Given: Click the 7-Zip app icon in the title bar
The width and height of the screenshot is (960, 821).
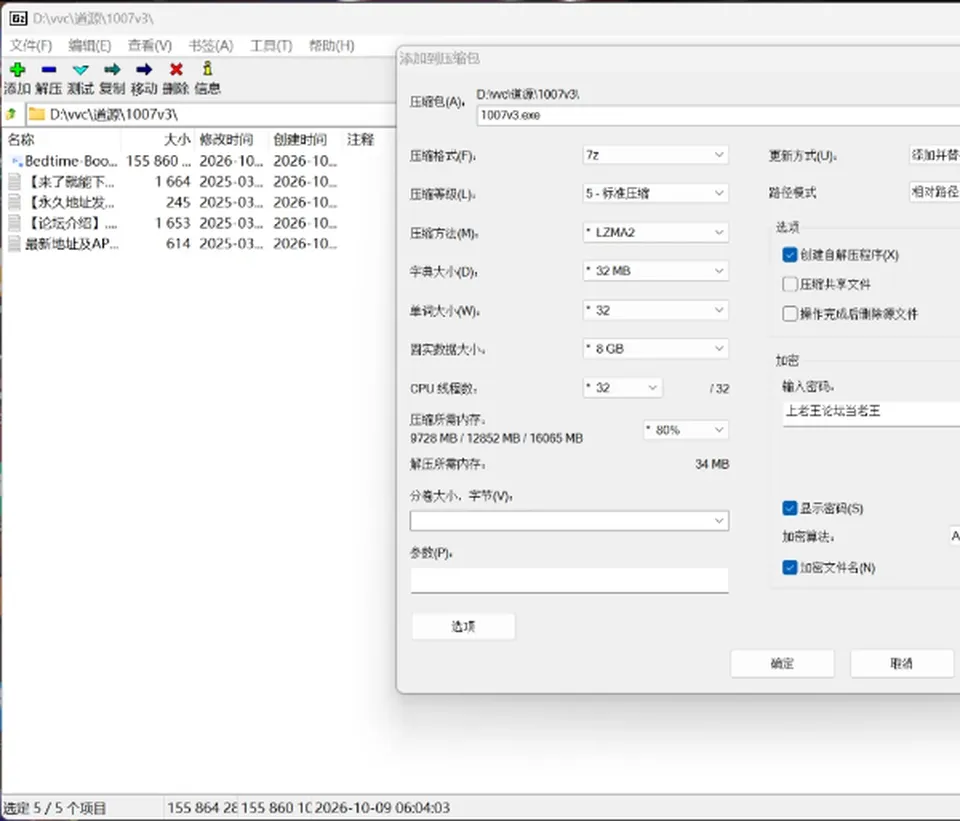Looking at the screenshot, I should (18, 18).
